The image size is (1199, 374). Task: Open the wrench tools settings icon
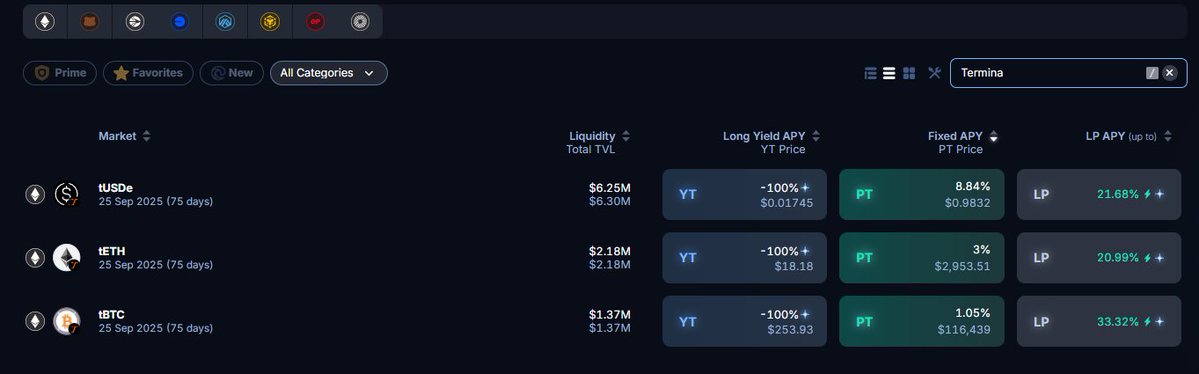click(x=934, y=73)
